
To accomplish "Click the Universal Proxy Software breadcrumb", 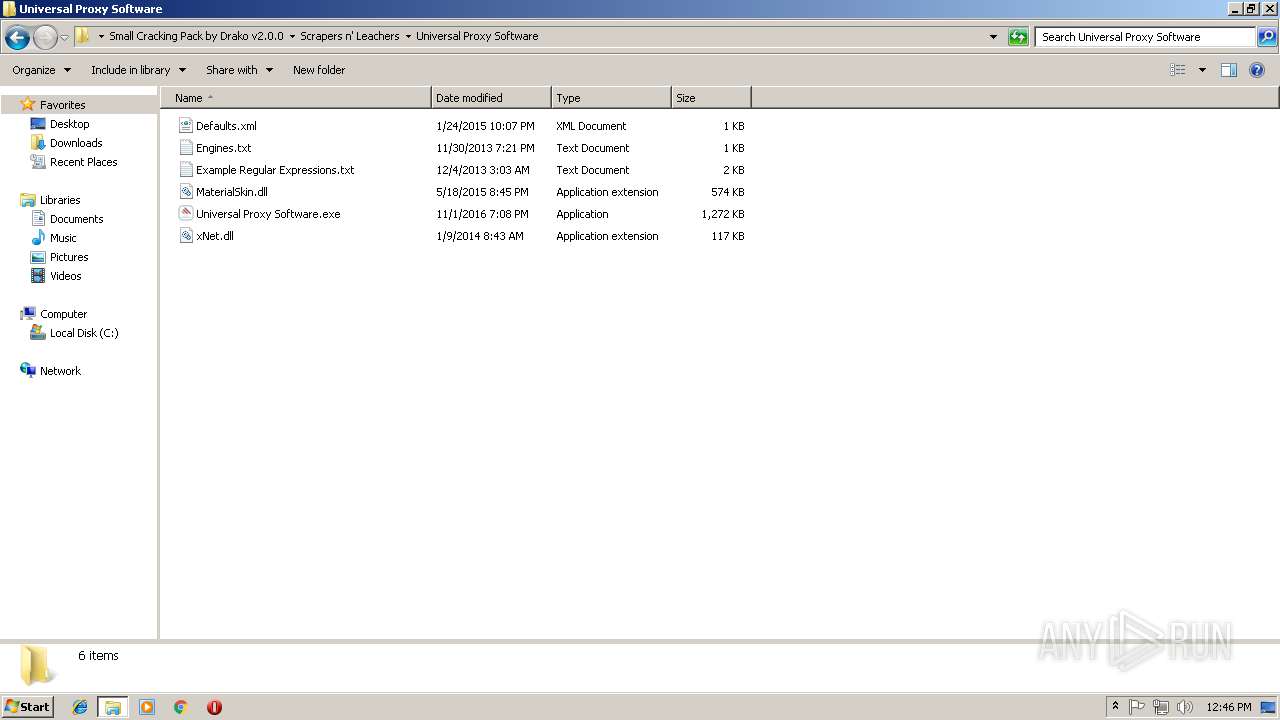I will click(477, 36).
